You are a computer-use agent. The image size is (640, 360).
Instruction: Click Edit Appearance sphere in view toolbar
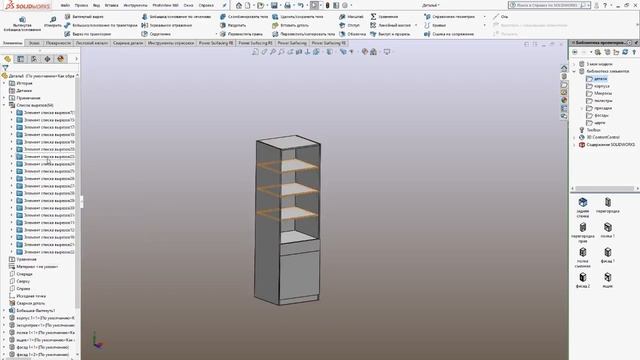(x=365, y=52)
